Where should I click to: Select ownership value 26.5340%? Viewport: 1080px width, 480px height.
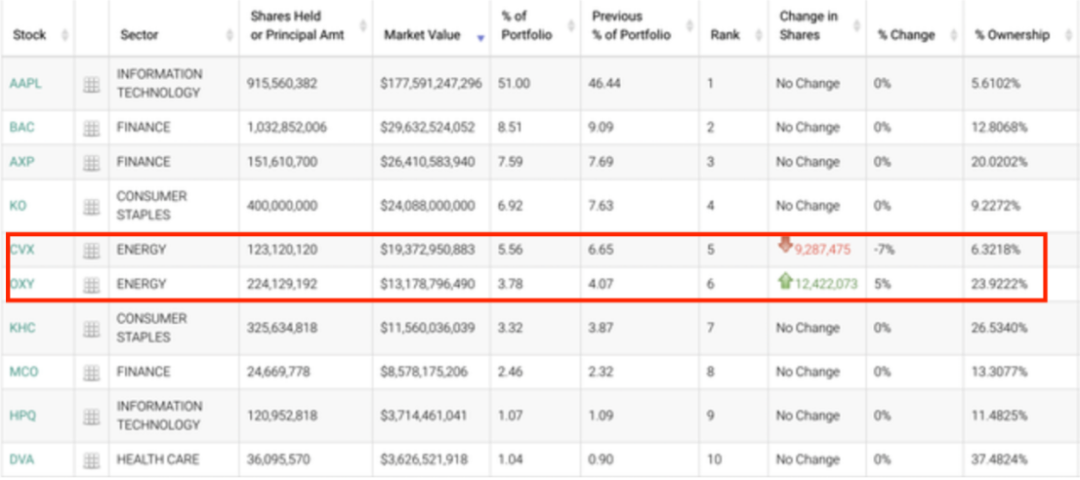point(1001,328)
